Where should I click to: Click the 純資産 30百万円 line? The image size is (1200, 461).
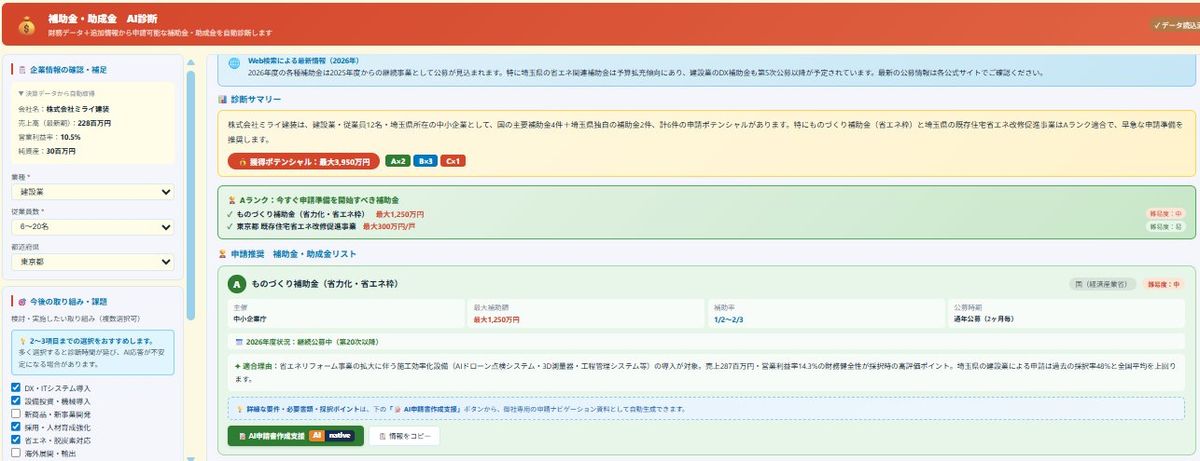click(47, 150)
